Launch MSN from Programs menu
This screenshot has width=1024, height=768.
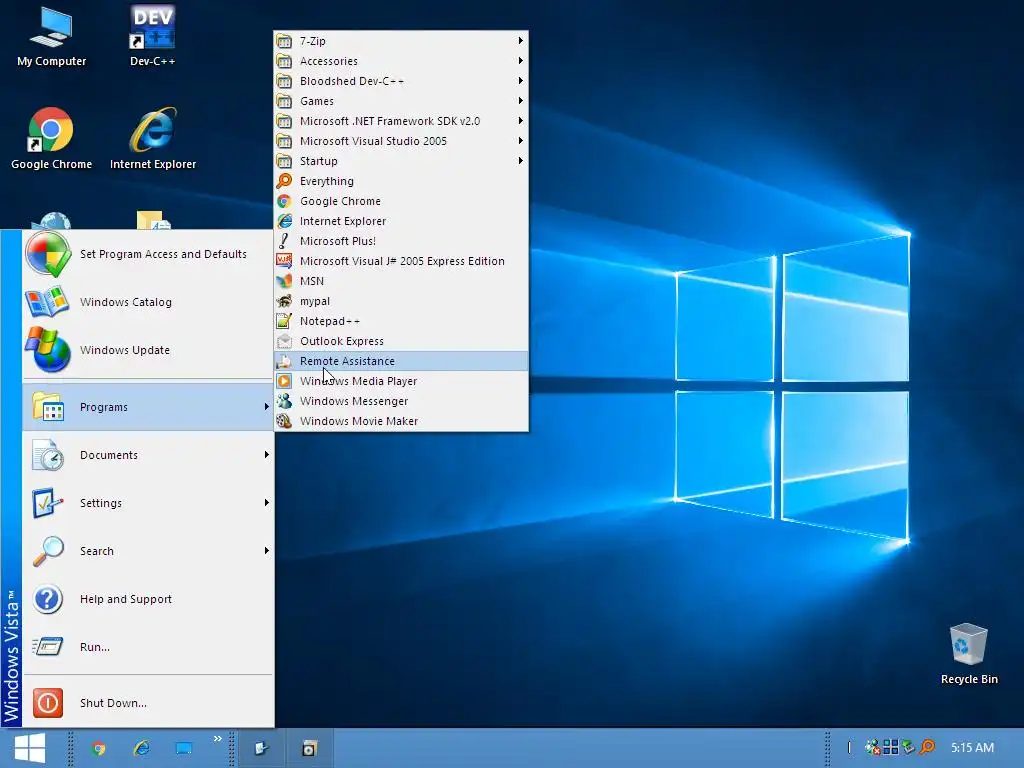(x=401, y=281)
